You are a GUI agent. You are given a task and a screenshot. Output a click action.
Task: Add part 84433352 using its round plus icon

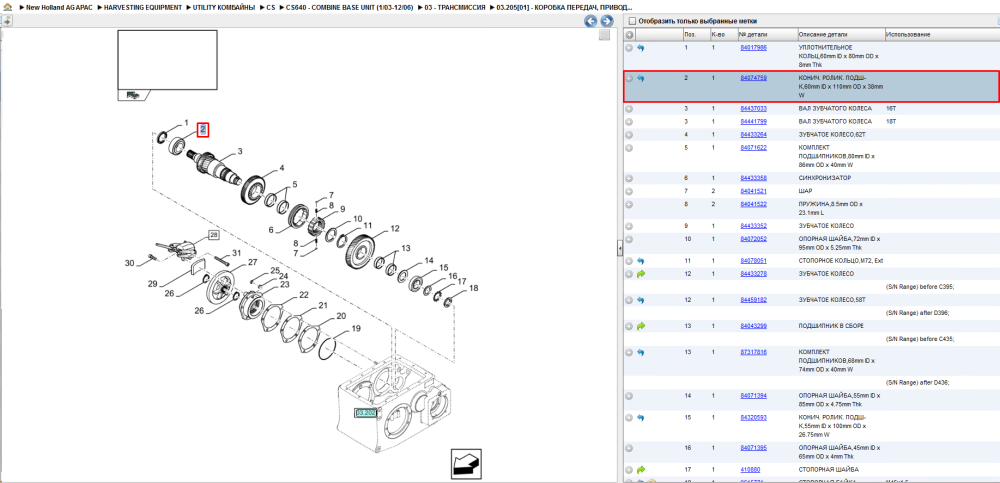point(629,226)
